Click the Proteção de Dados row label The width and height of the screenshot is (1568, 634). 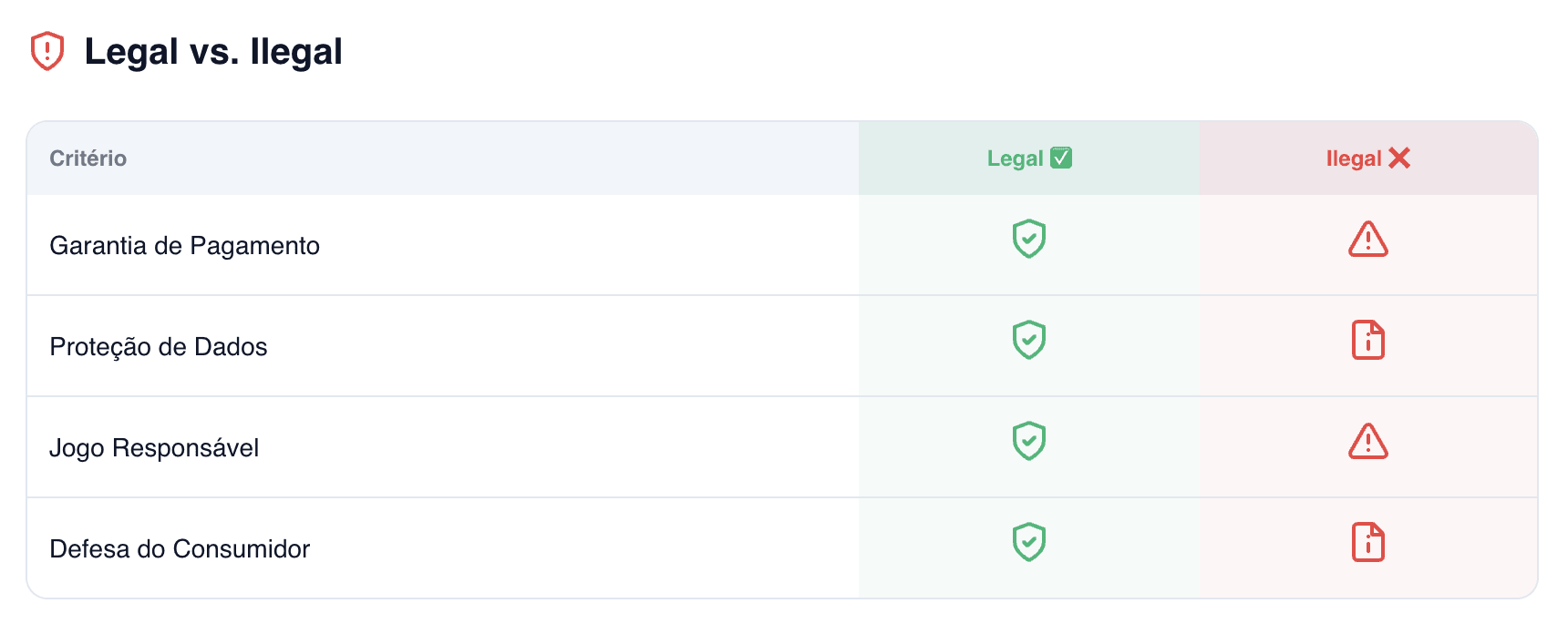159,347
